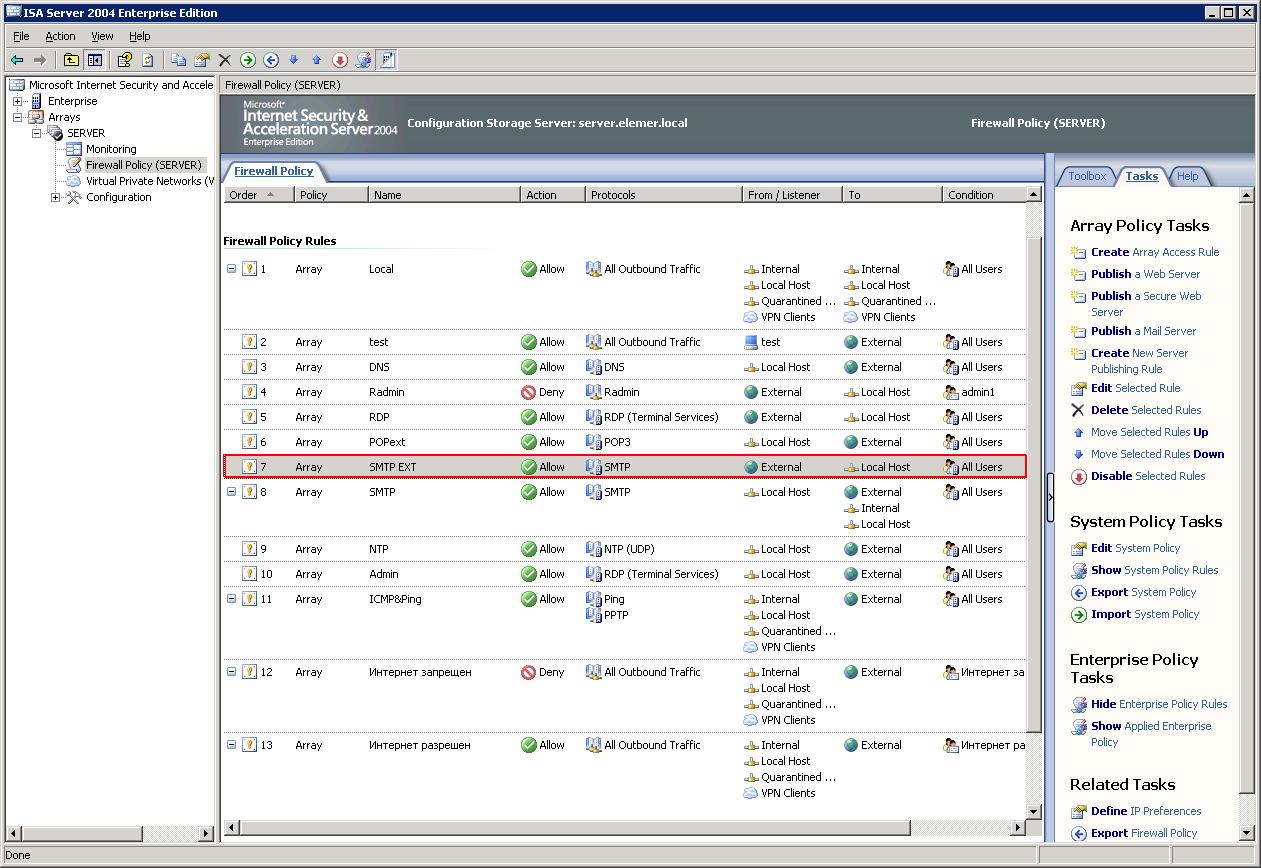Click the Forward arrow in the toolbar
The height and width of the screenshot is (868, 1261).
40,60
